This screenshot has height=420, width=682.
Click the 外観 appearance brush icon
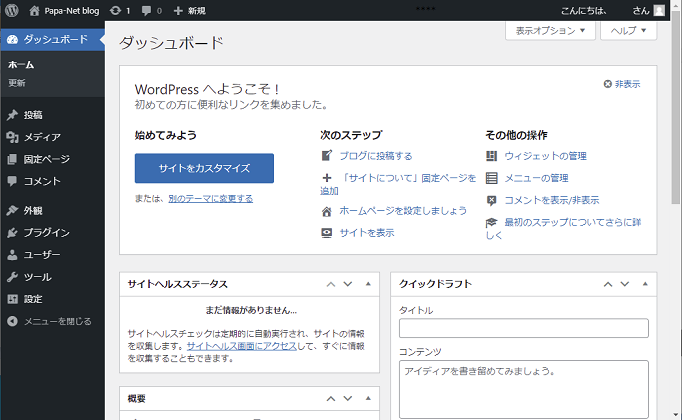12,210
